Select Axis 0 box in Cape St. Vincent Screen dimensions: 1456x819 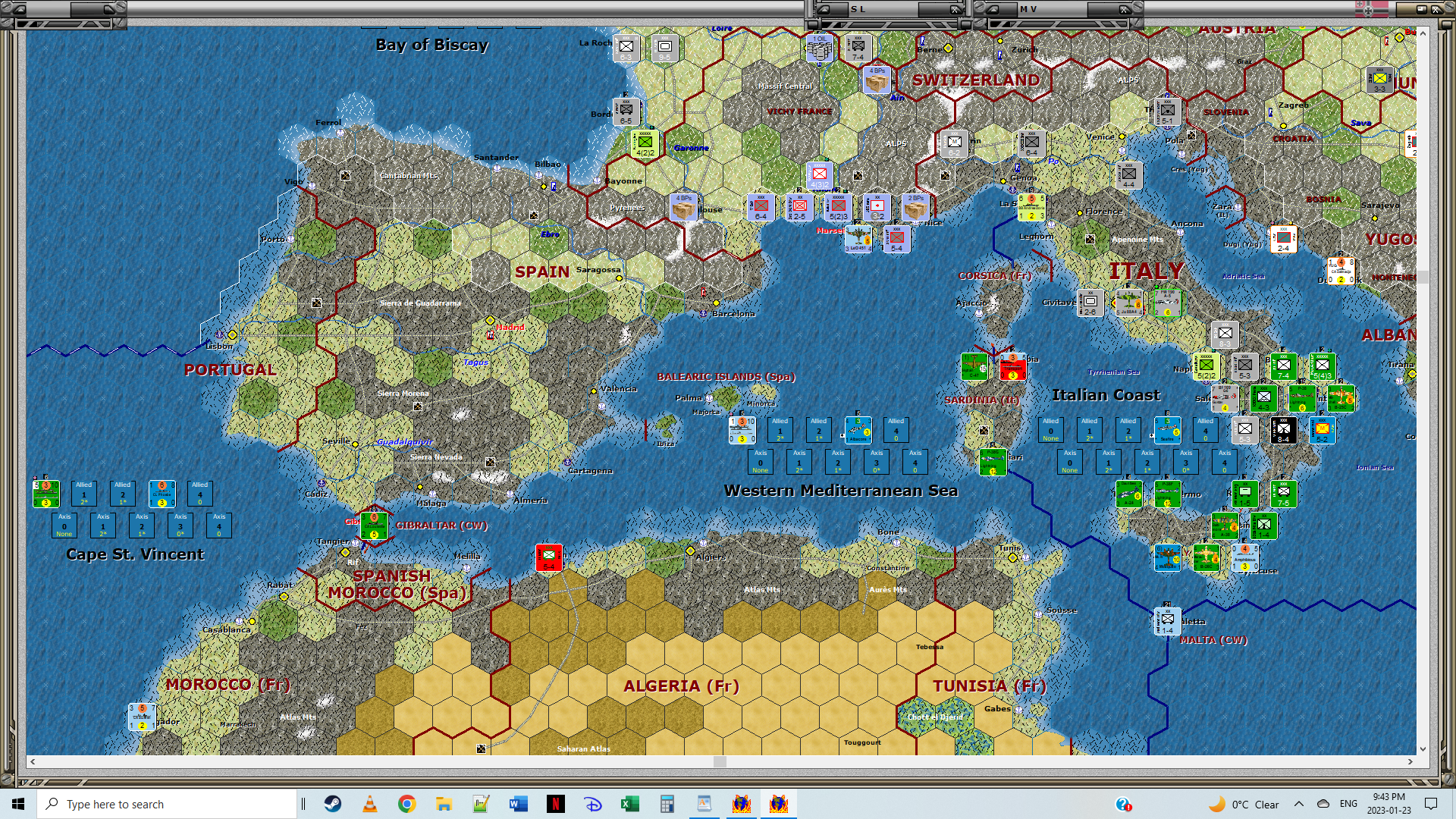[x=64, y=526]
